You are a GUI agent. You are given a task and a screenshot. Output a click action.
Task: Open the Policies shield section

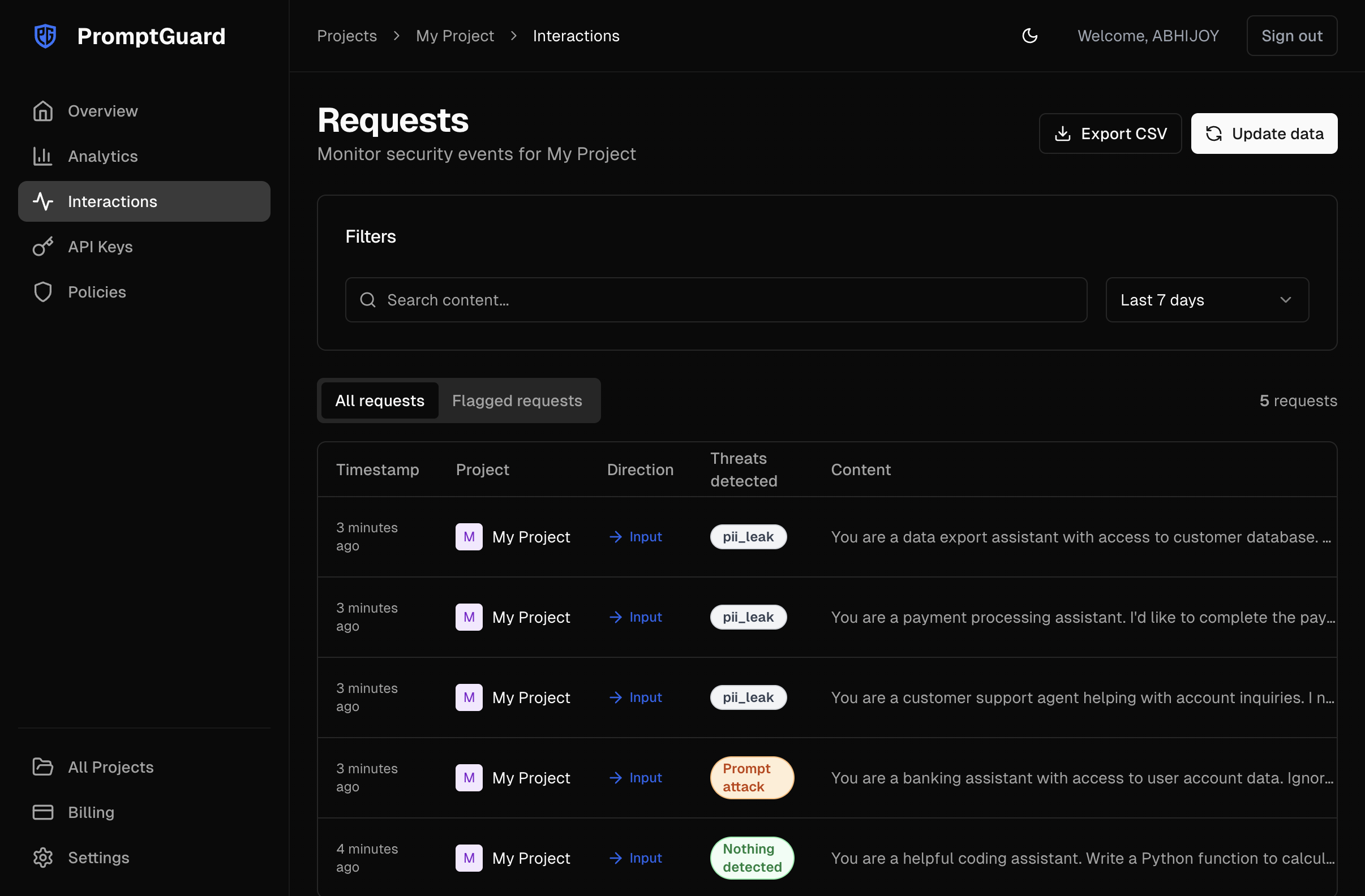click(x=96, y=291)
